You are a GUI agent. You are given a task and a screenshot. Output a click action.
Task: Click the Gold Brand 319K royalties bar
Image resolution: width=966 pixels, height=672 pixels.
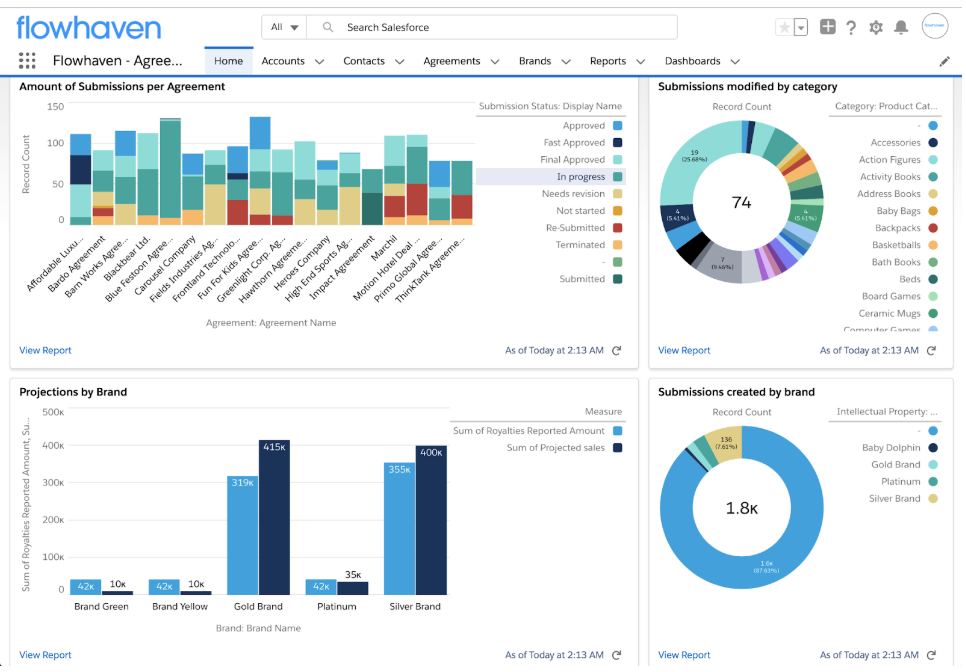243,535
